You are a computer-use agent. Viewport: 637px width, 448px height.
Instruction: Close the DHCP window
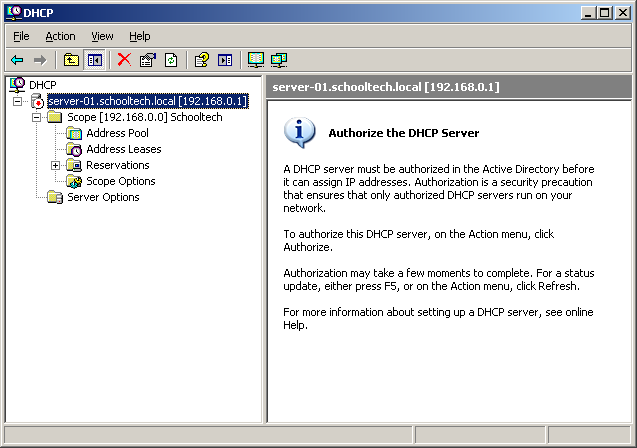[622, 13]
